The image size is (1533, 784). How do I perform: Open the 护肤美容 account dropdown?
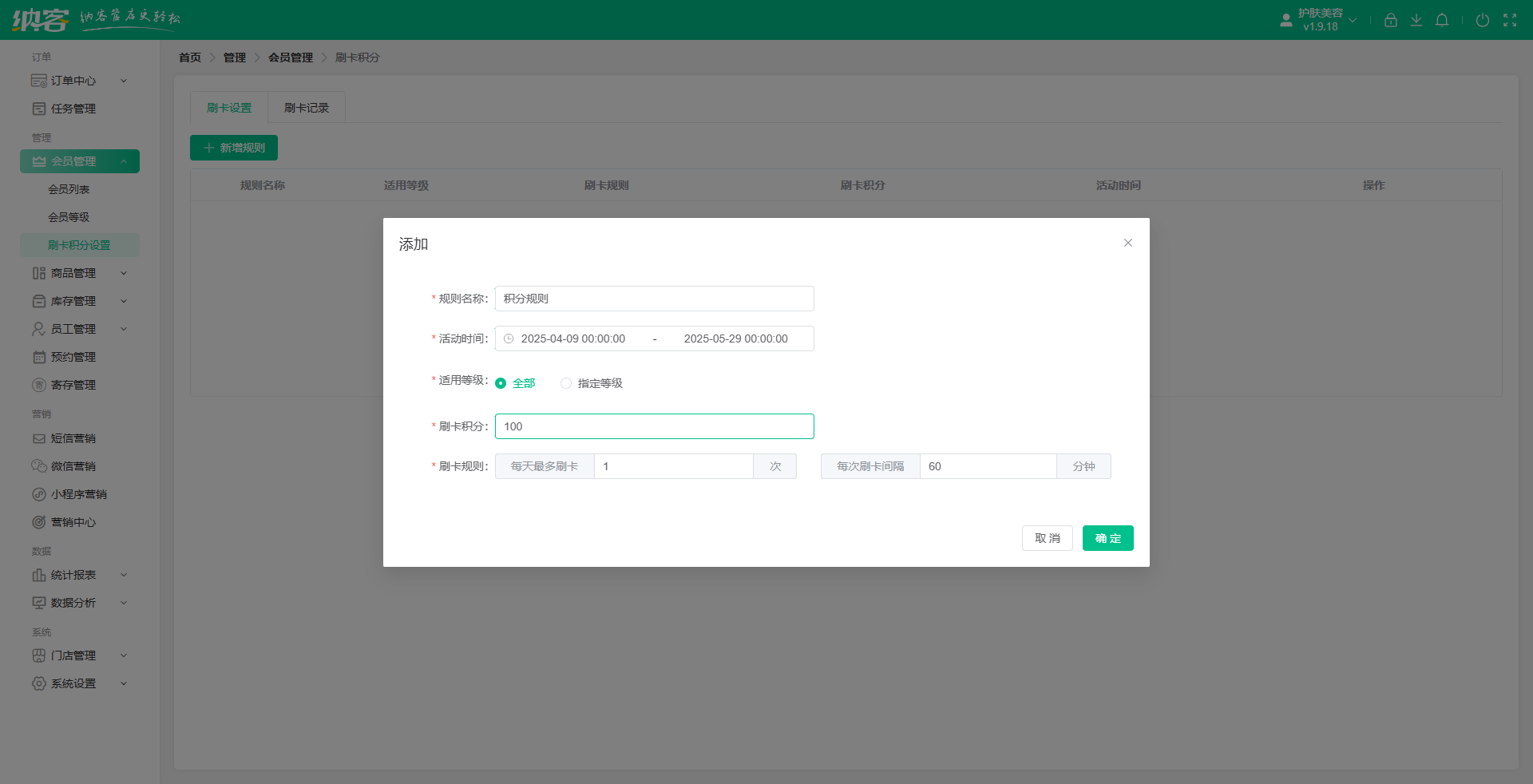tap(1319, 18)
